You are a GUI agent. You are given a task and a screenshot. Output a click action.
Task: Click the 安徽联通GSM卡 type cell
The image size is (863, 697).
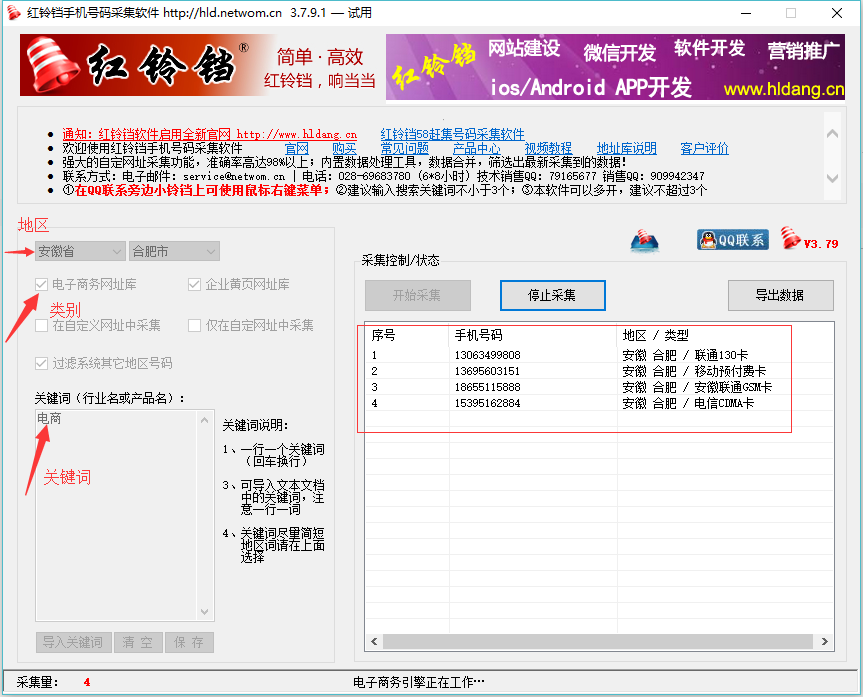pos(733,387)
